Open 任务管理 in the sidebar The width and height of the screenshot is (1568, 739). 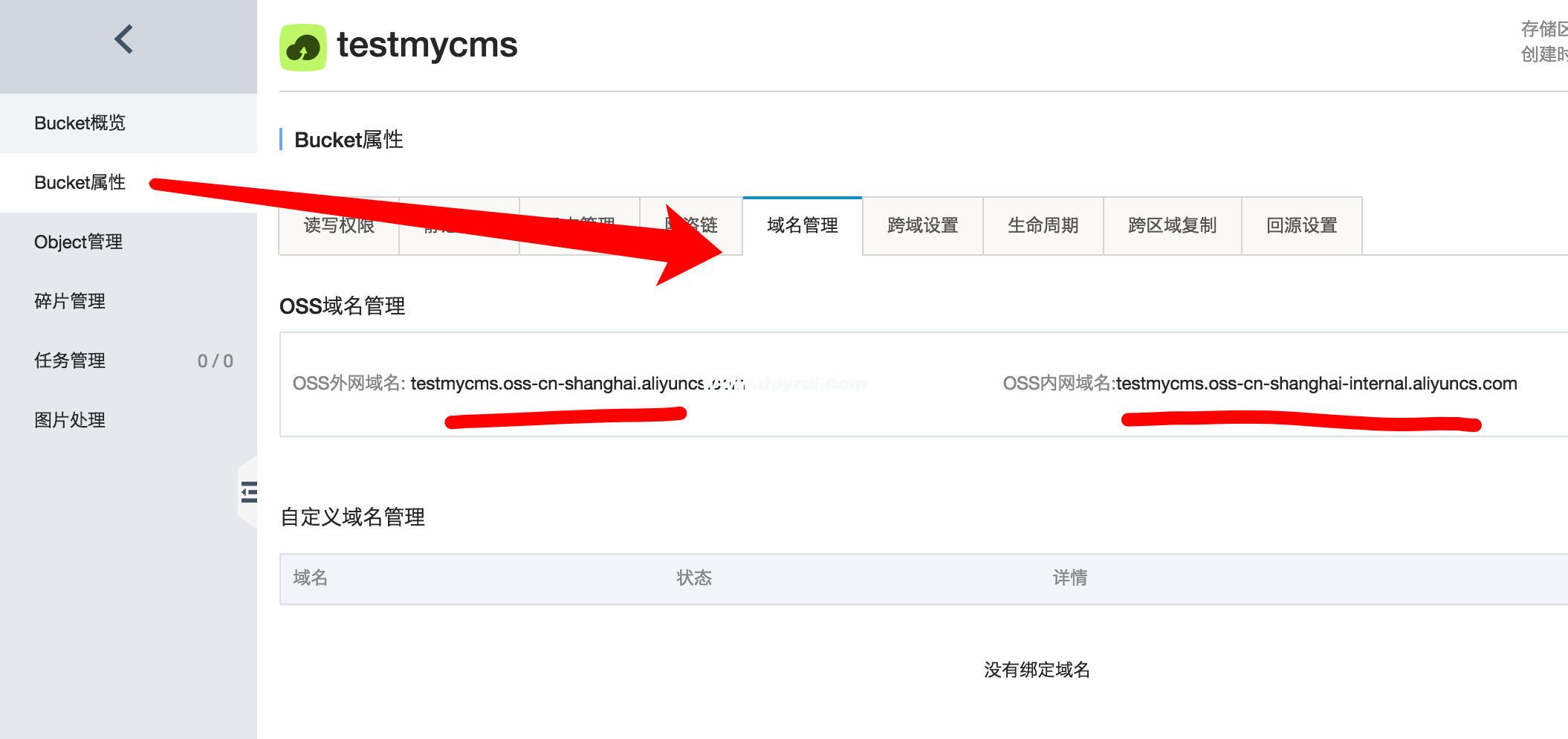pos(129,361)
